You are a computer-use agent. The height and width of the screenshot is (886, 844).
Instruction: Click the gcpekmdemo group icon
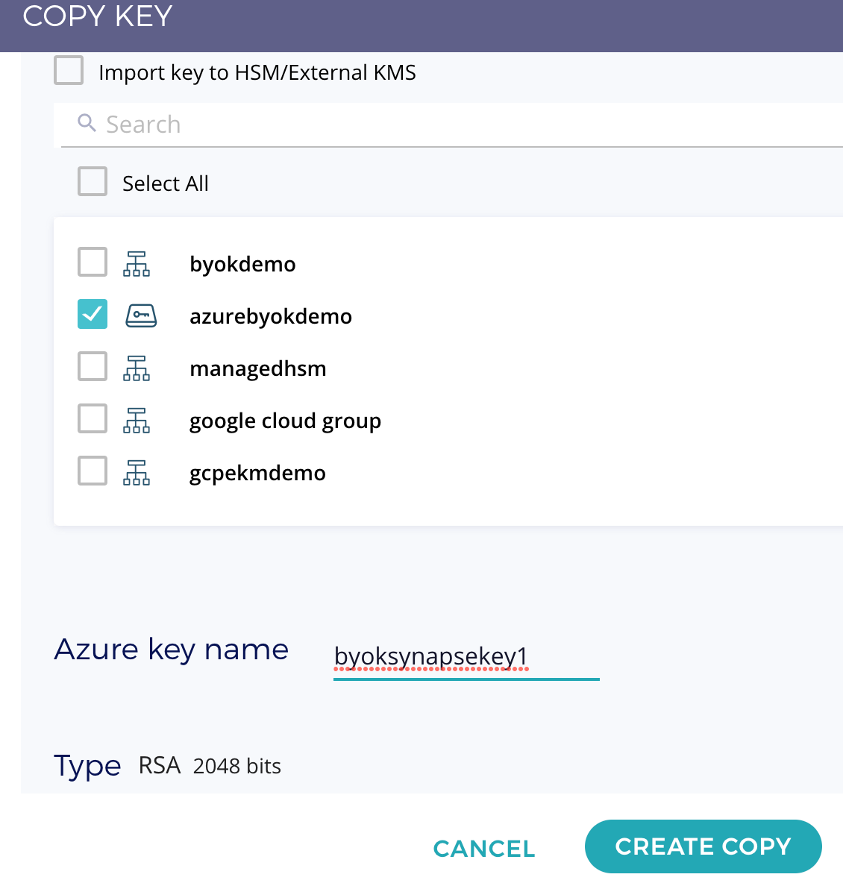pyautogui.click(x=137, y=472)
